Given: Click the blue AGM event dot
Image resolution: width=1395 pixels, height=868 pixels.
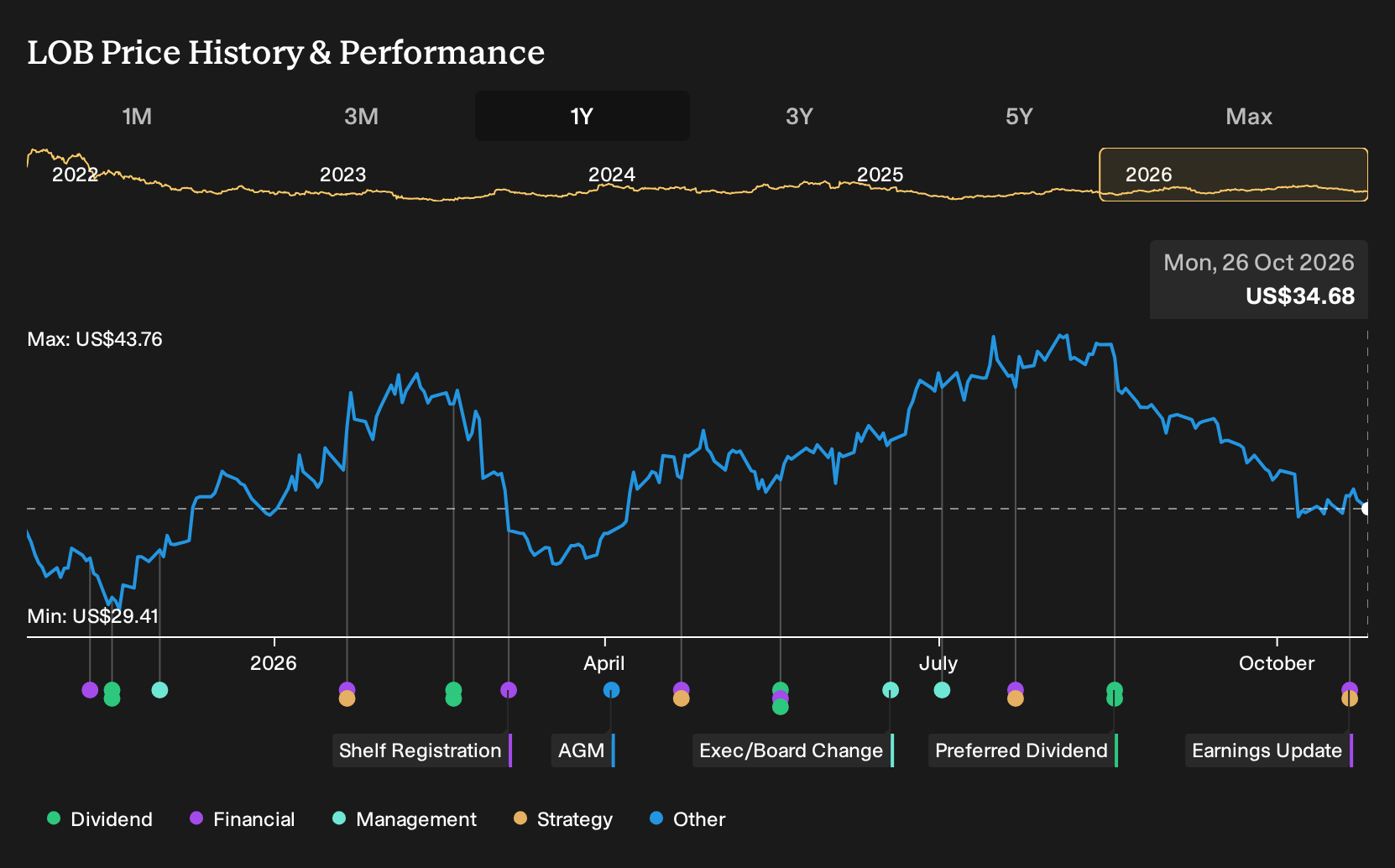Looking at the screenshot, I should [x=611, y=690].
